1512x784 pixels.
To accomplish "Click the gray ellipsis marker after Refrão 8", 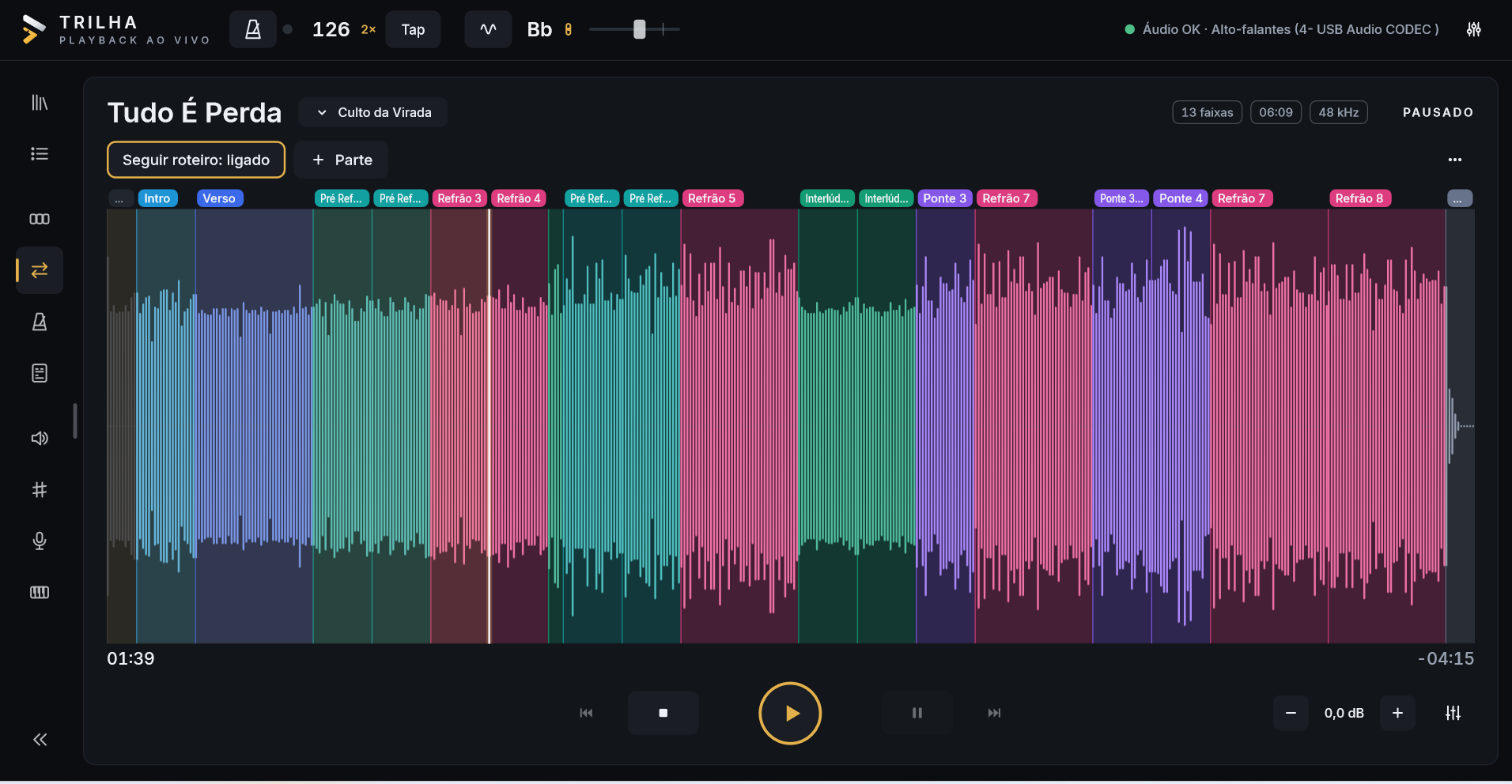I will (x=1459, y=198).
